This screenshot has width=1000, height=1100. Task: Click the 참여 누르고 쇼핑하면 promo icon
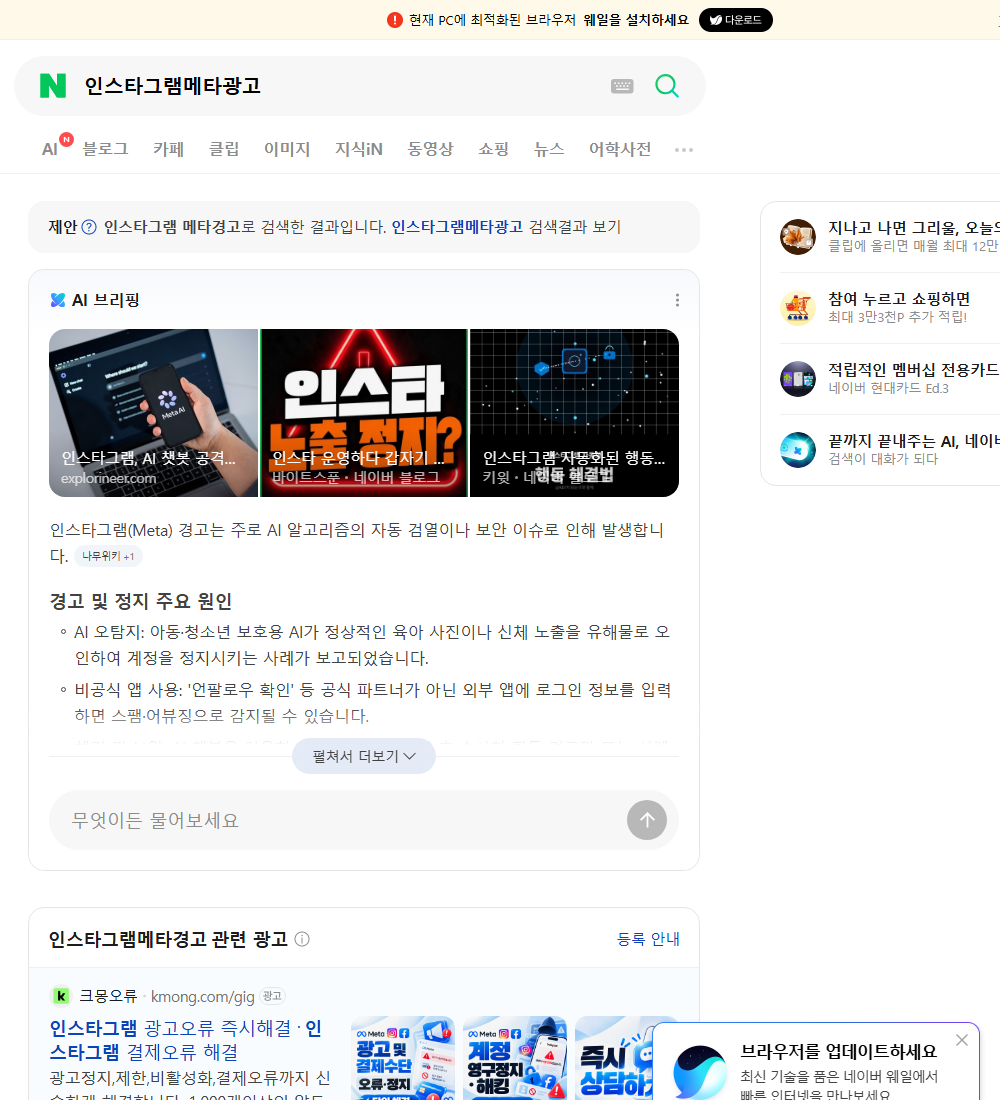point(798,307)
